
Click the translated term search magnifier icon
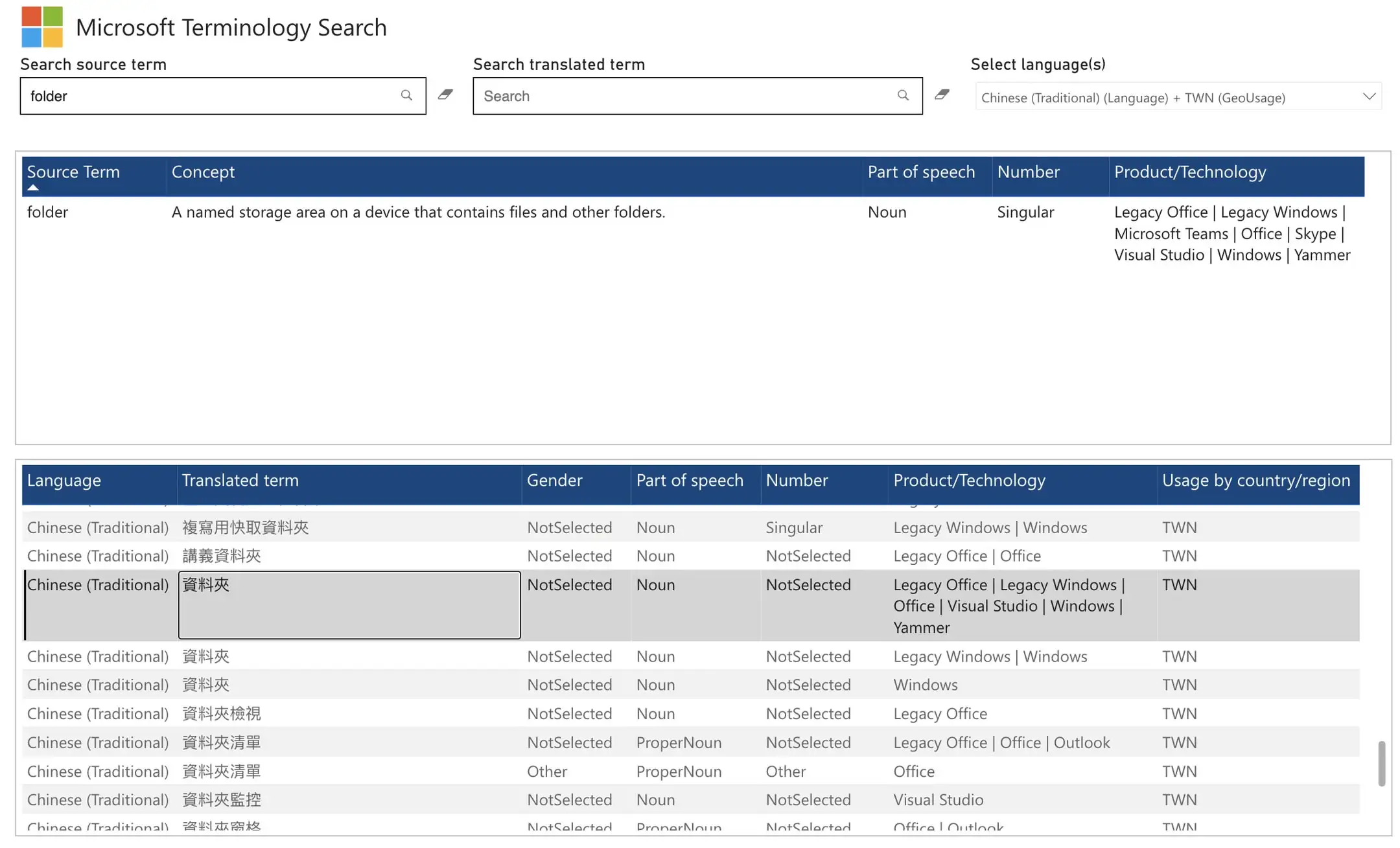point(903,96)
